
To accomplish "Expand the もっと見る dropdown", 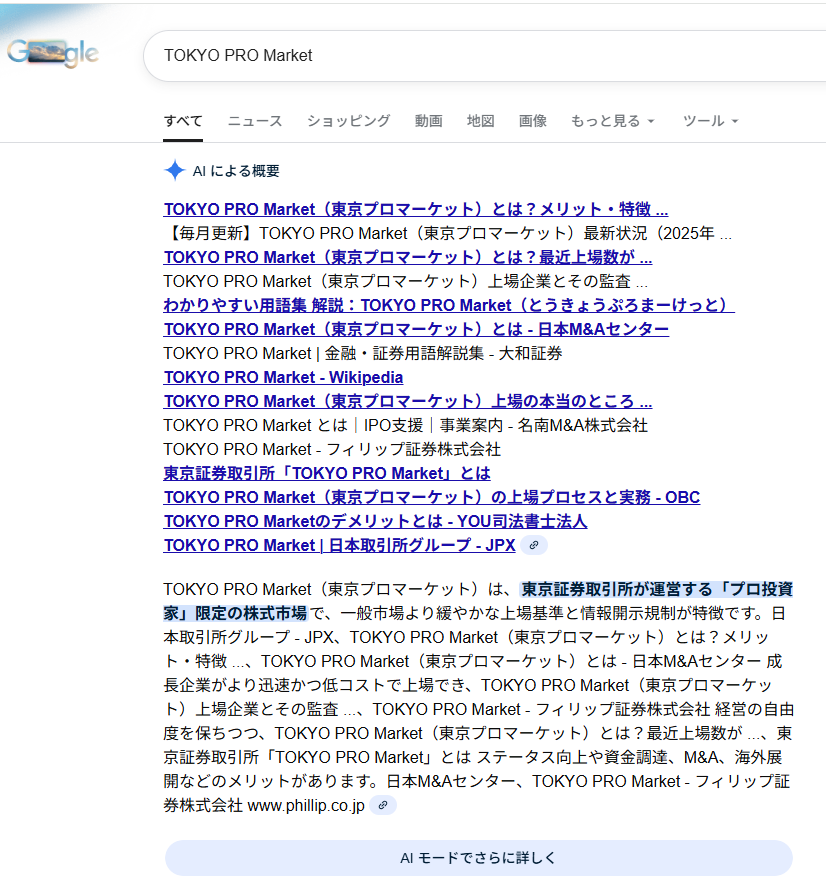I will [x=612, y=121].
